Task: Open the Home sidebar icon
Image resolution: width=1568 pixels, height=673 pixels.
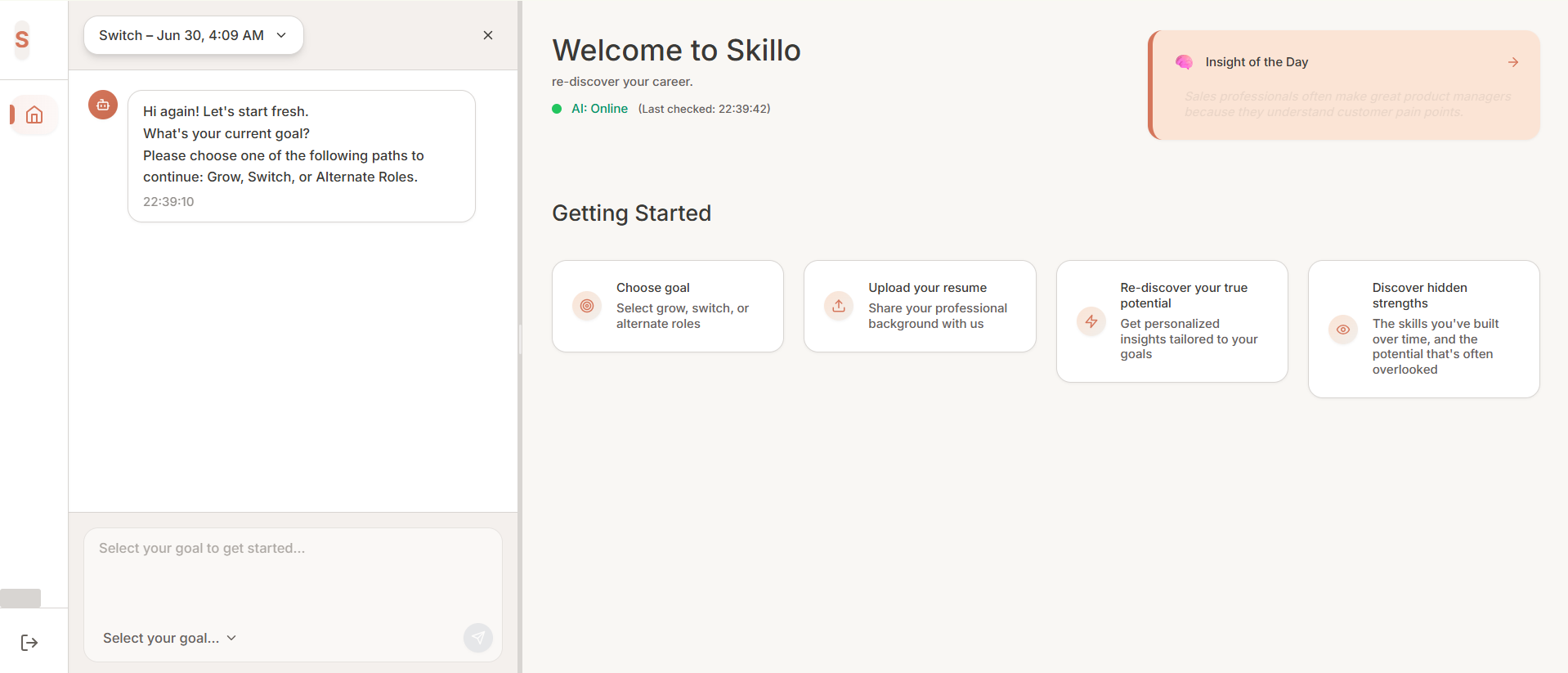Action: (34, 115)
